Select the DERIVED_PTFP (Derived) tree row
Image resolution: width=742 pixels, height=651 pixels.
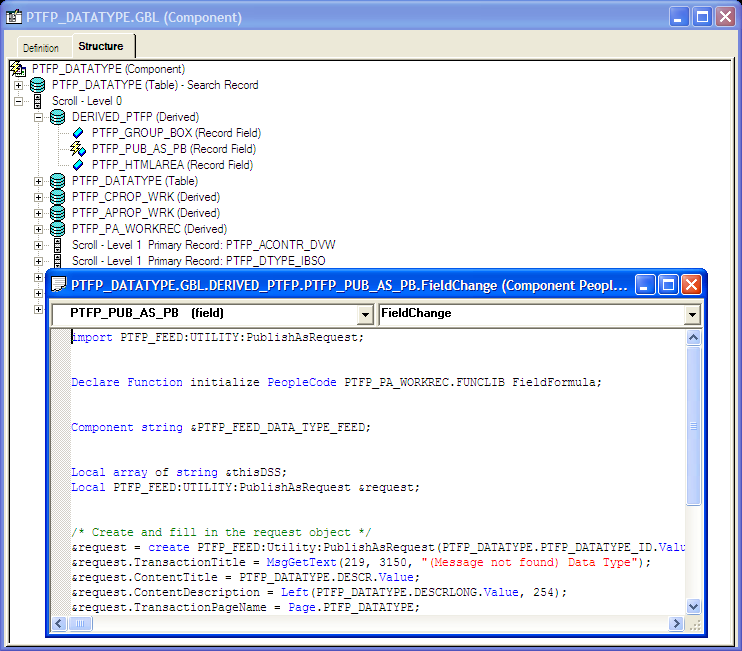135,117
